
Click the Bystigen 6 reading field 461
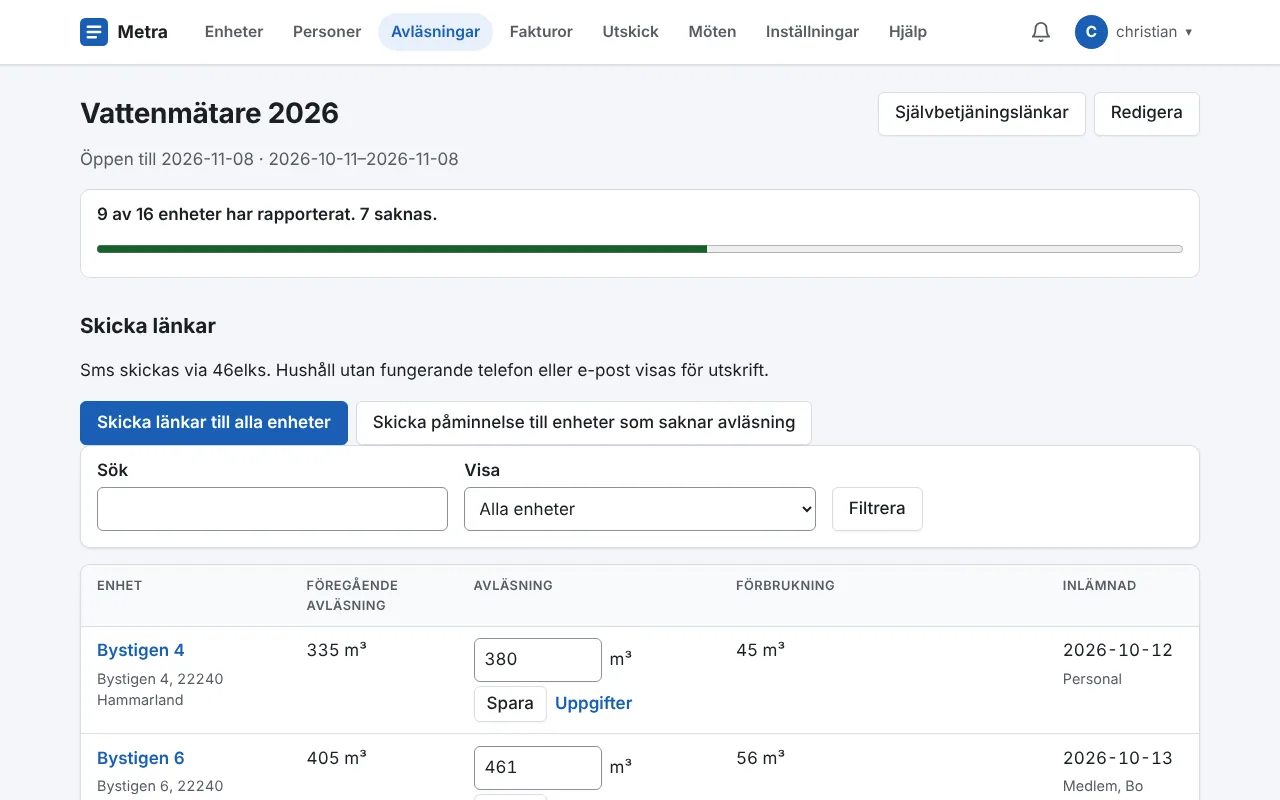[538, 768]
